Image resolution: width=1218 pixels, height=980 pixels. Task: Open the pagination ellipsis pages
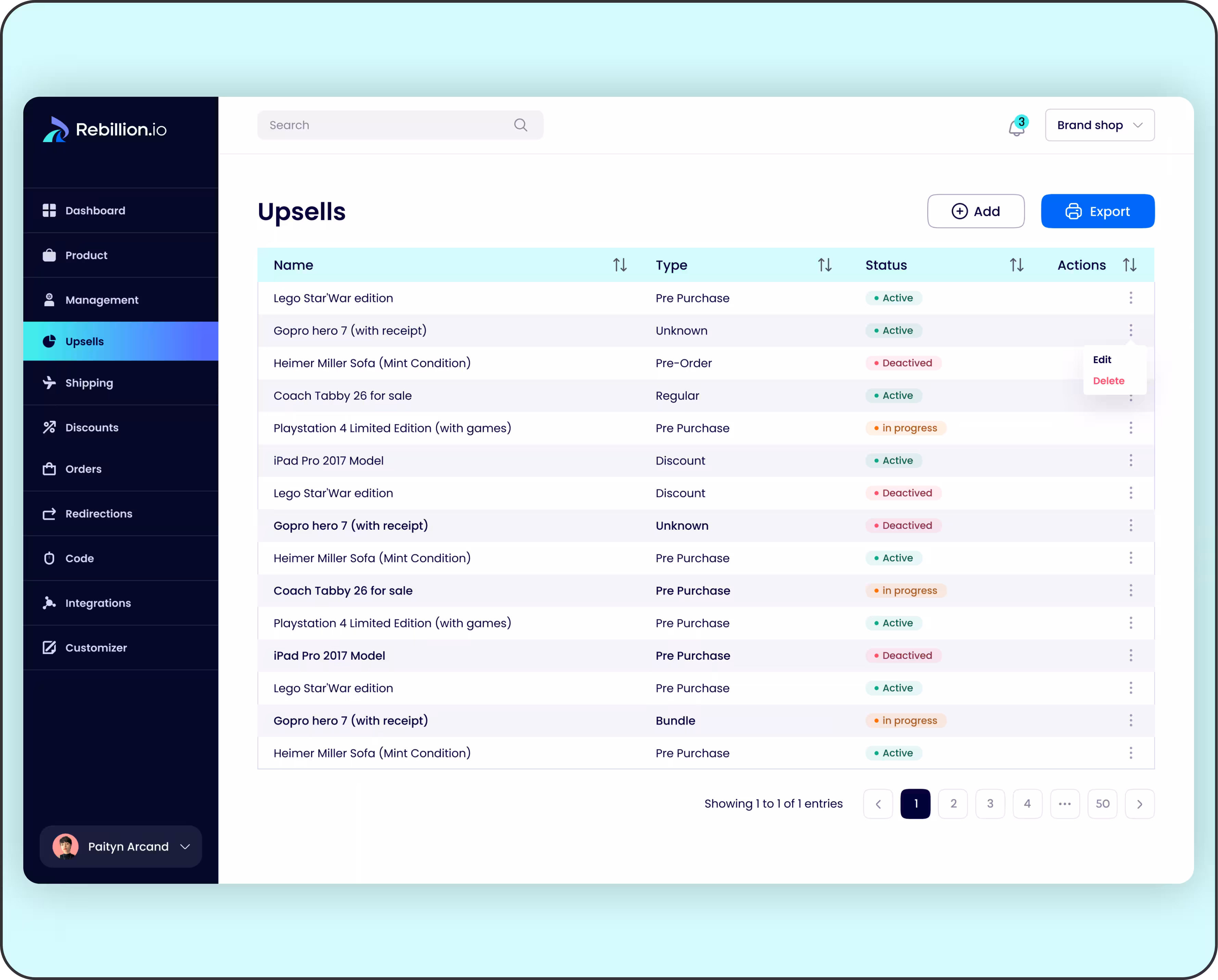pyautogui.click(x=1064, y=803)
